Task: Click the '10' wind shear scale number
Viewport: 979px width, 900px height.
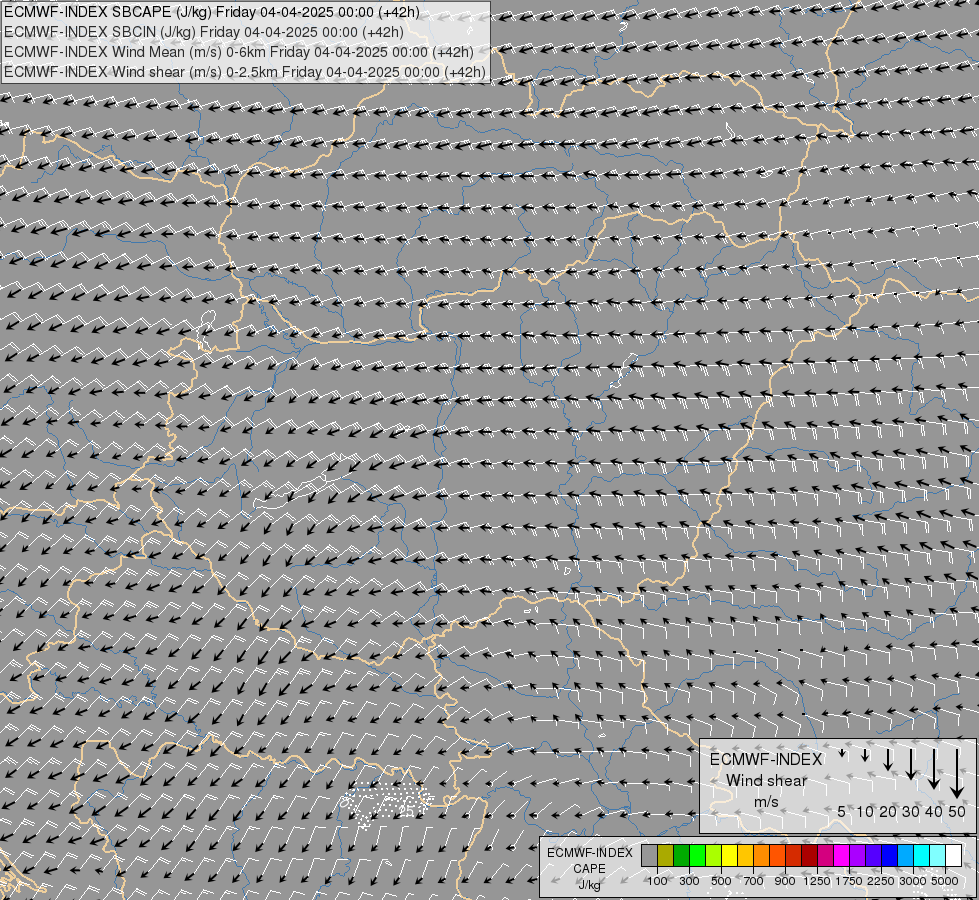Action: [865, 811]
